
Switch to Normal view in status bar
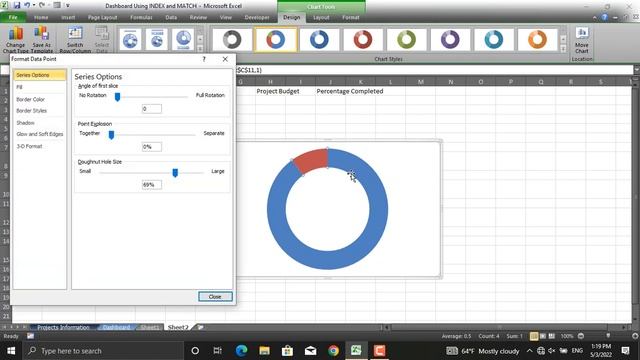(534, 336)
